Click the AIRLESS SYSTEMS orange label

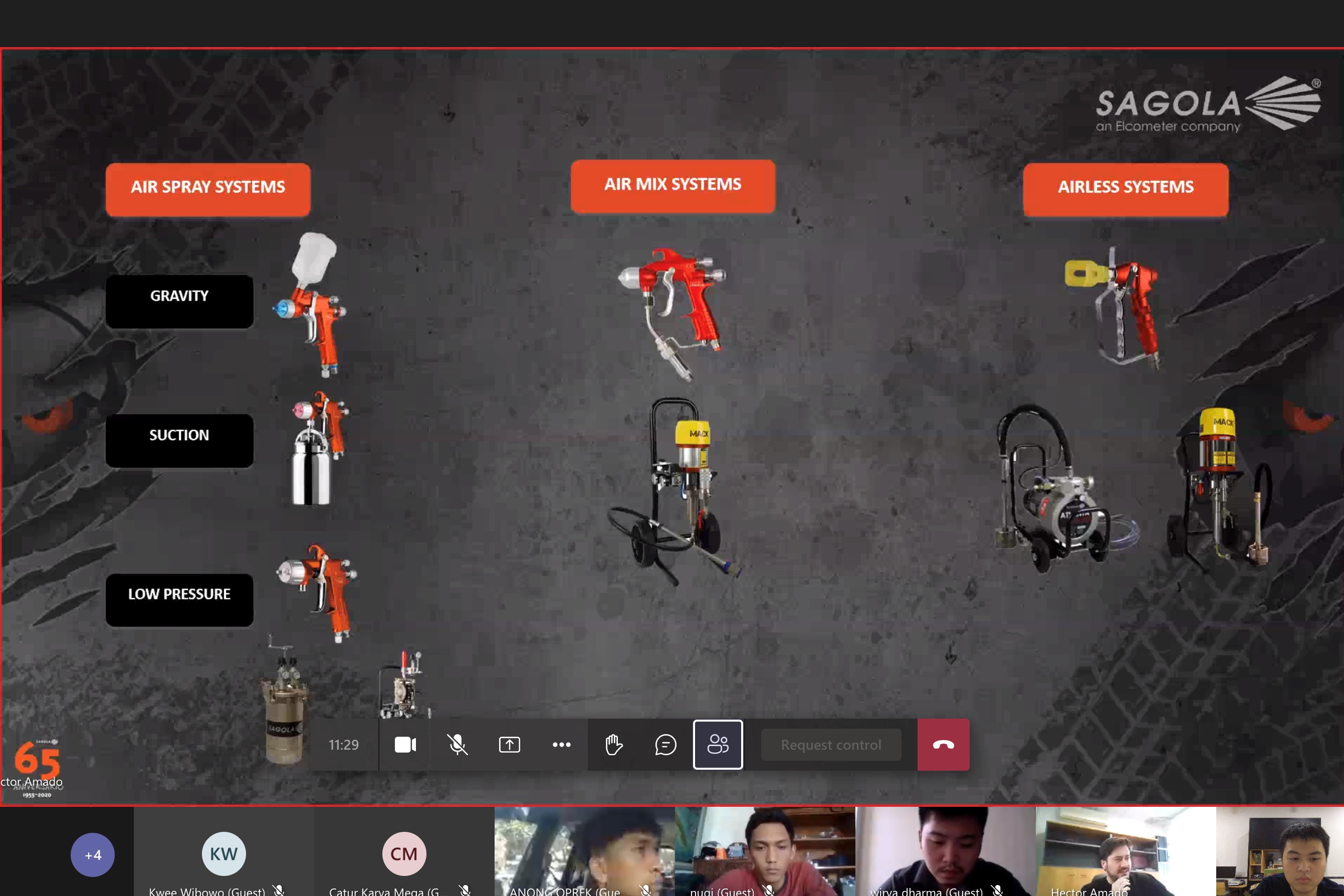pos(1125,188)
